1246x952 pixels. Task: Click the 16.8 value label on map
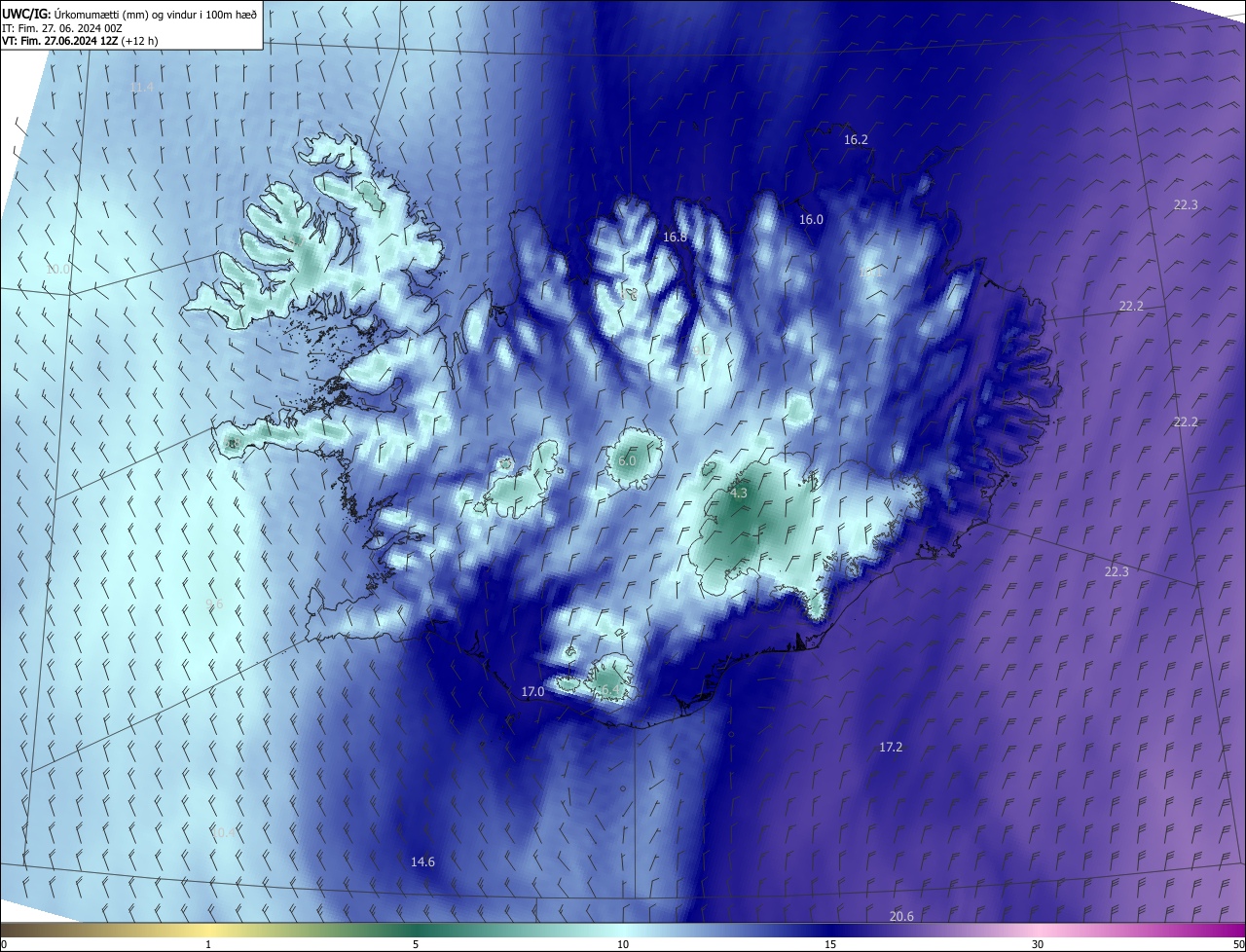[675, 238]
